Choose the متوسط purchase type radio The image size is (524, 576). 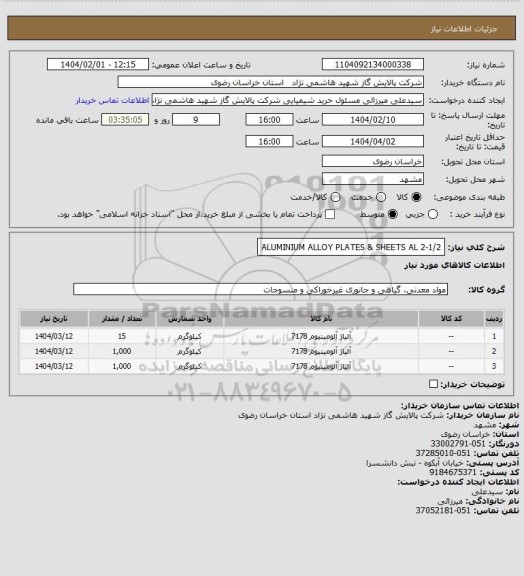[392, 214]
